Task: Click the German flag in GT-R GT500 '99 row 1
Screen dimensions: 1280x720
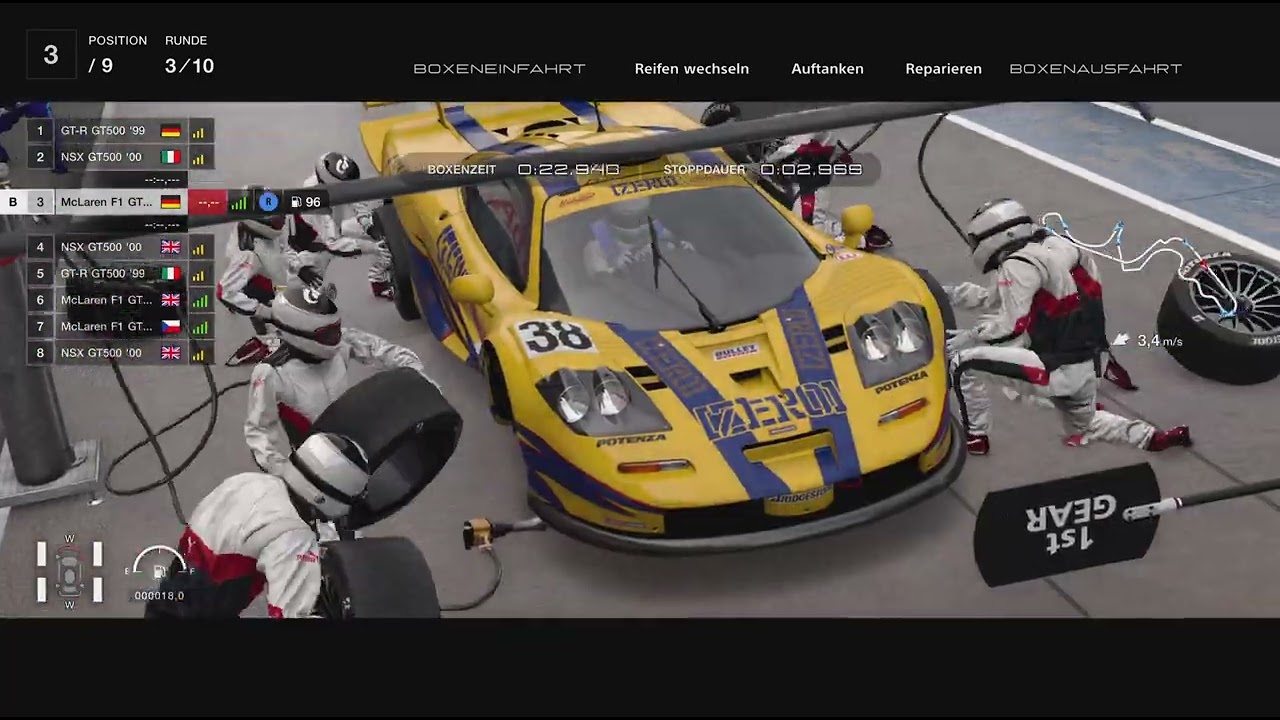Action: tap(170, 131)
